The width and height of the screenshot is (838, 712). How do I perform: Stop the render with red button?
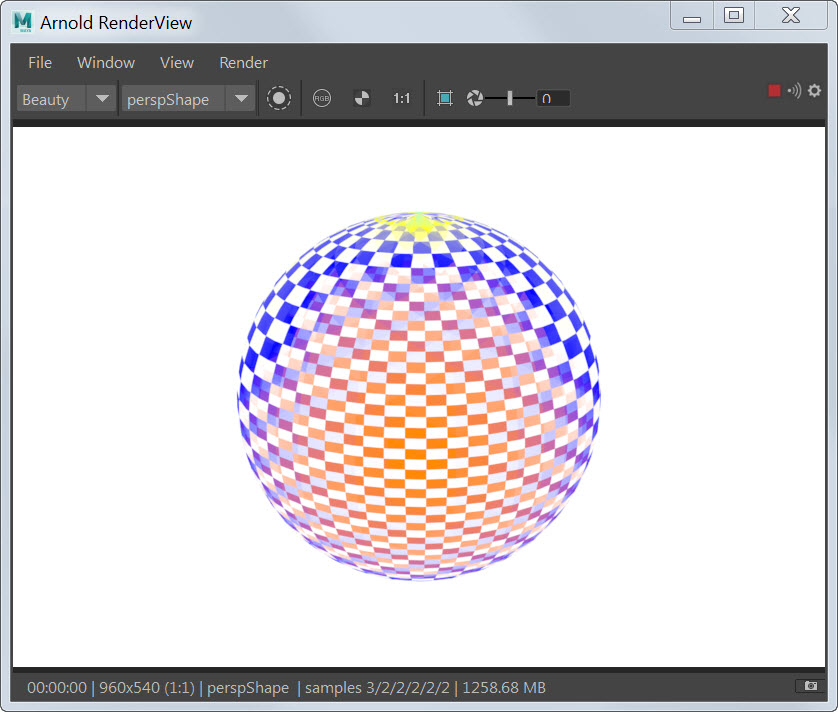pyautogui.click(x=774, y=91)
